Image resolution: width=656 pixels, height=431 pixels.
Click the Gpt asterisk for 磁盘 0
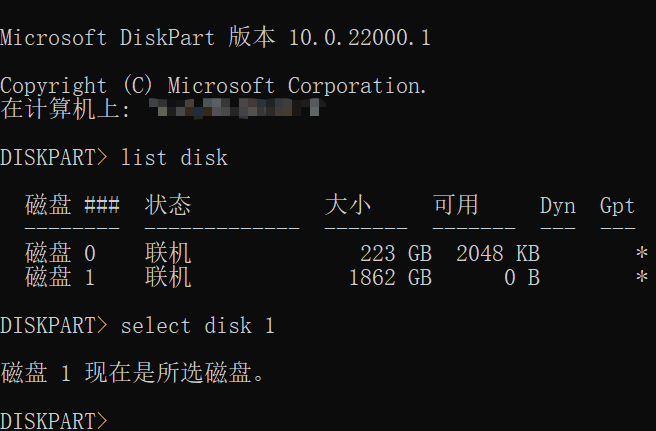(x=641, y=254)
